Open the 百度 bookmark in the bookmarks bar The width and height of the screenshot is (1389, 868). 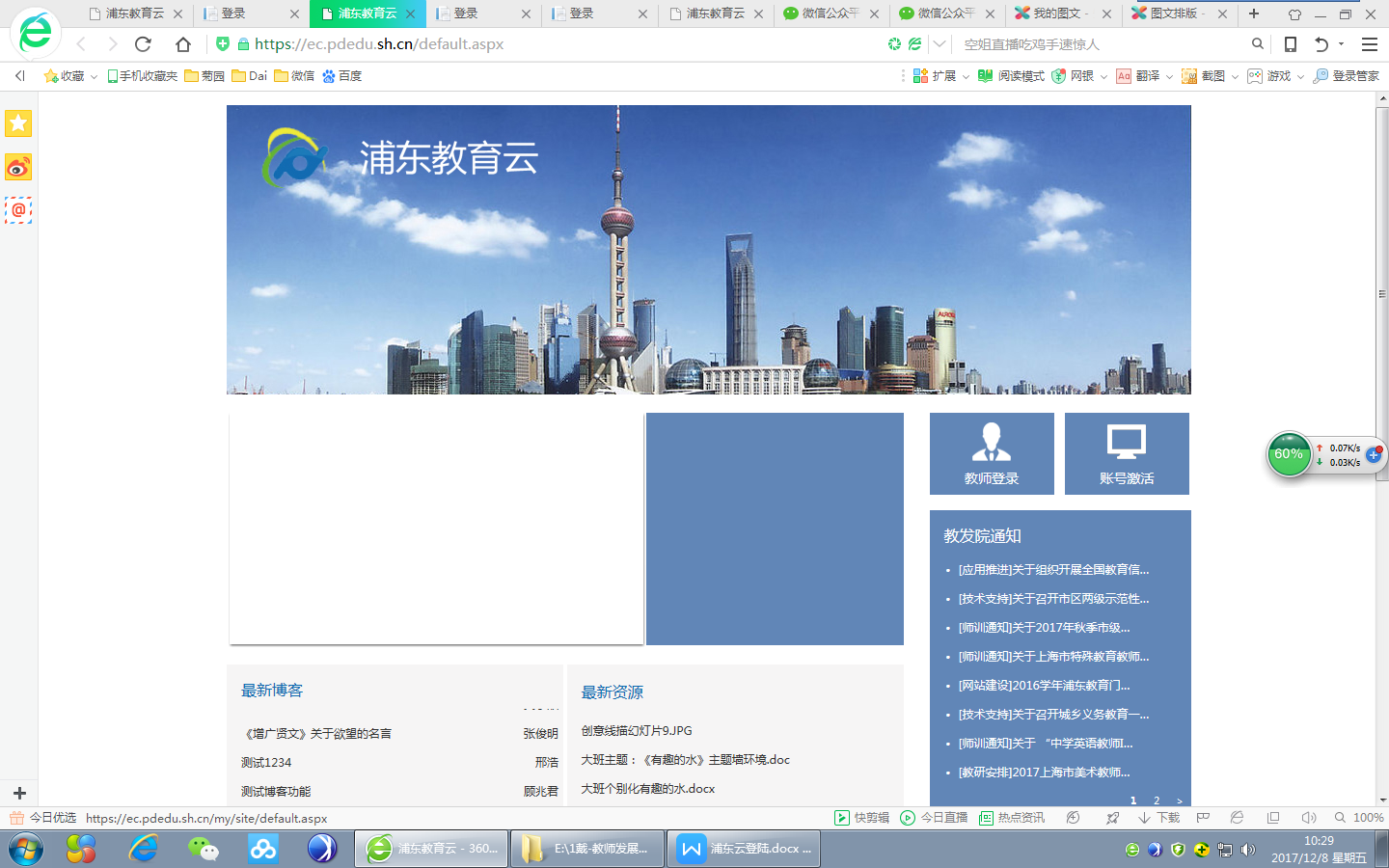(342, 76)
